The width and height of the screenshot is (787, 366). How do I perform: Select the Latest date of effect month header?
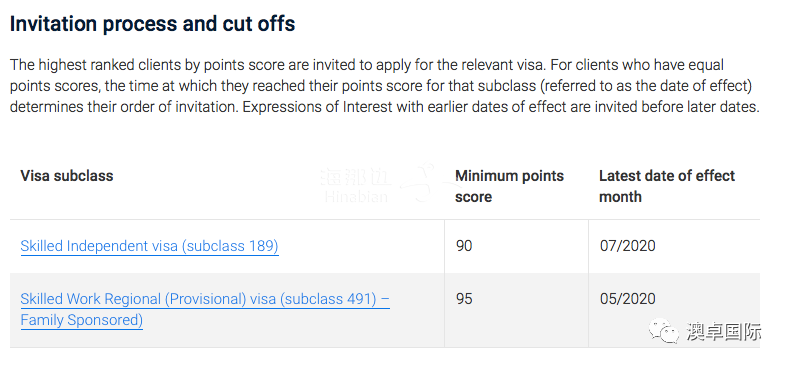pyautogui.click(x=667, y=186)
